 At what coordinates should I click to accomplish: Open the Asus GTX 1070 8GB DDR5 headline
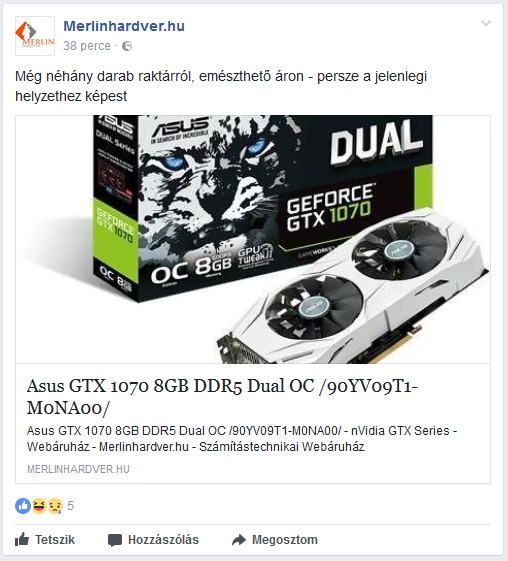tap(222, 396)
